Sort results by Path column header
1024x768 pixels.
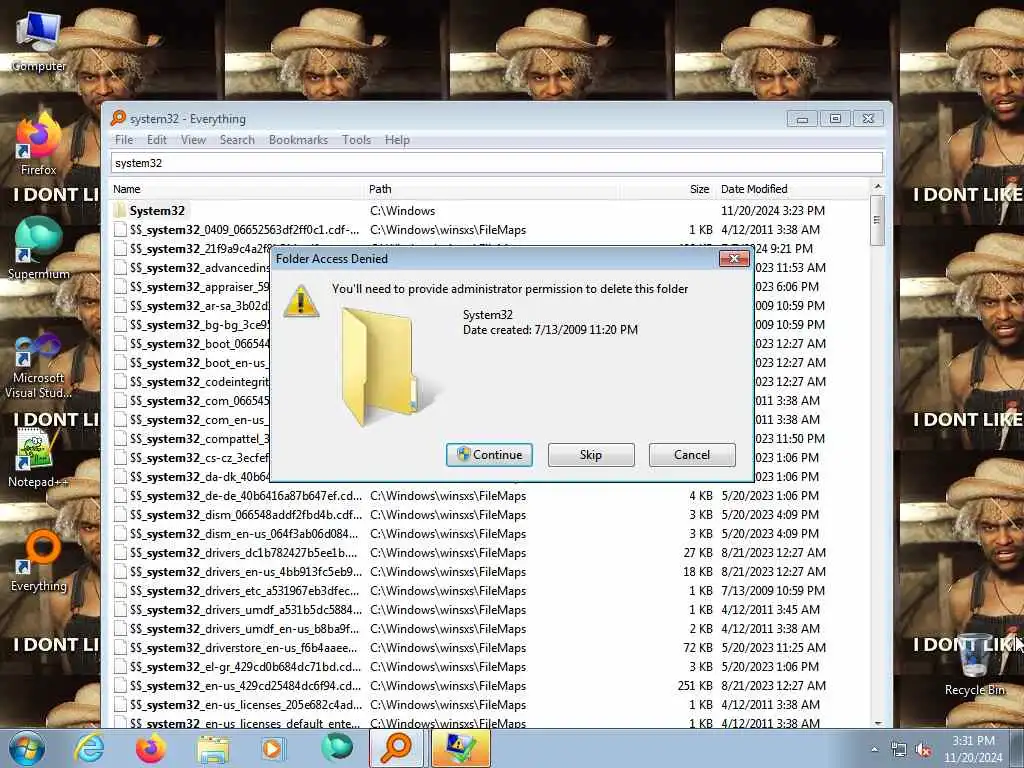(491, 189)
